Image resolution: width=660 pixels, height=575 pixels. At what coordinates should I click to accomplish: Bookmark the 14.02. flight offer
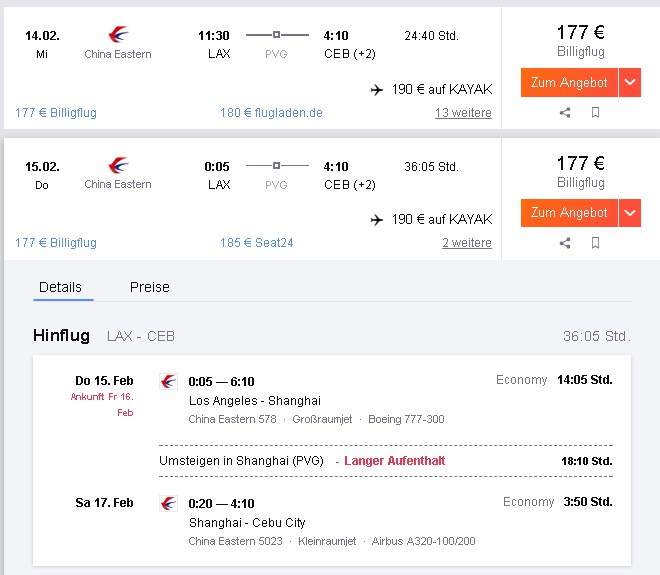pos(595,112)
